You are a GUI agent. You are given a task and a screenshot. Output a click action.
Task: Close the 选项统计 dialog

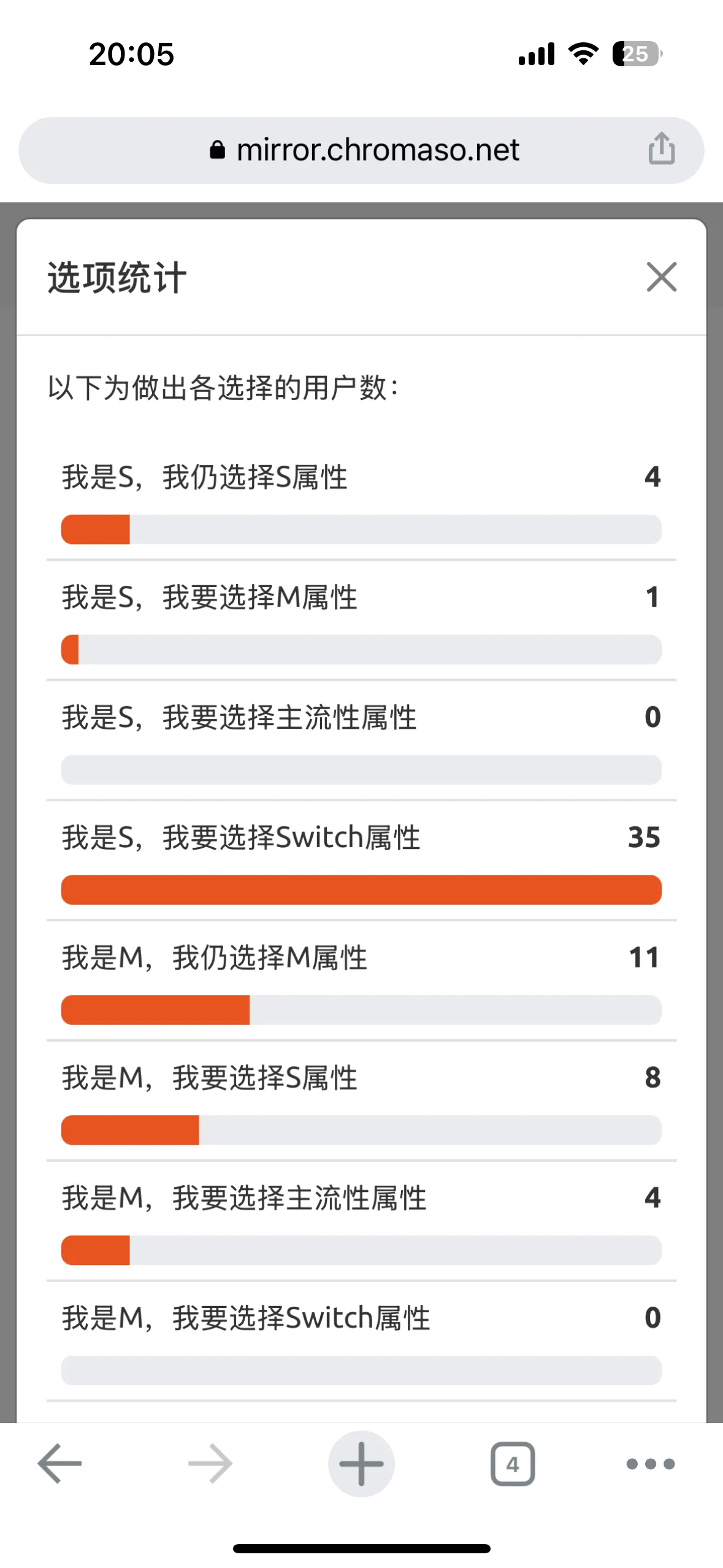tap(661, 277)
